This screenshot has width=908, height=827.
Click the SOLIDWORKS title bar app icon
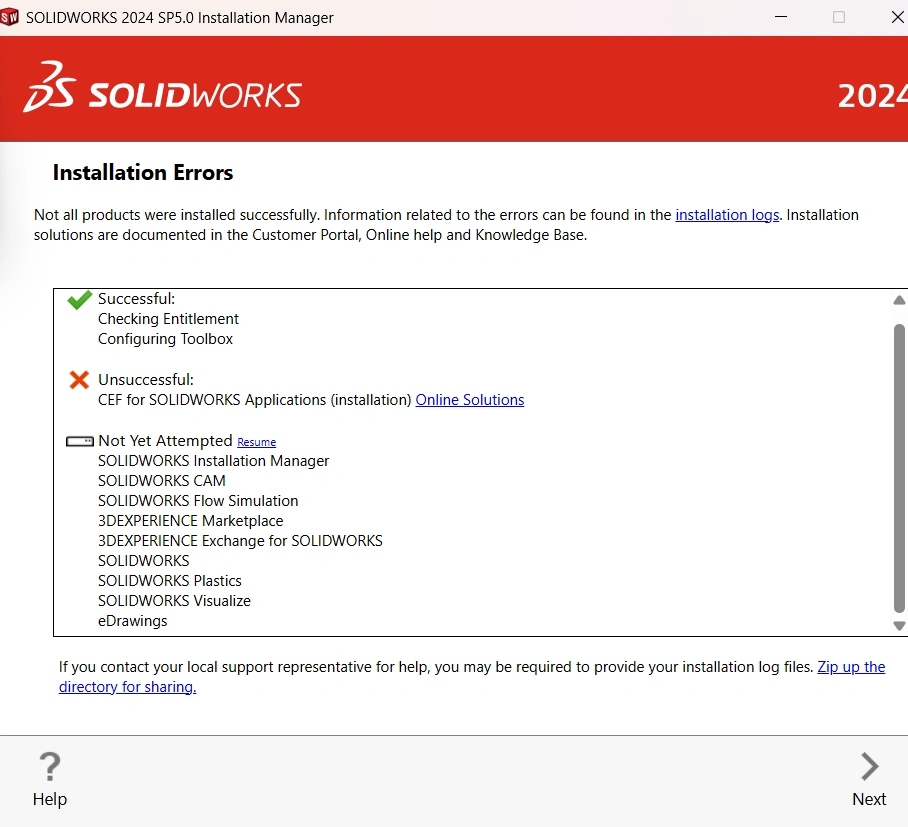9,17
